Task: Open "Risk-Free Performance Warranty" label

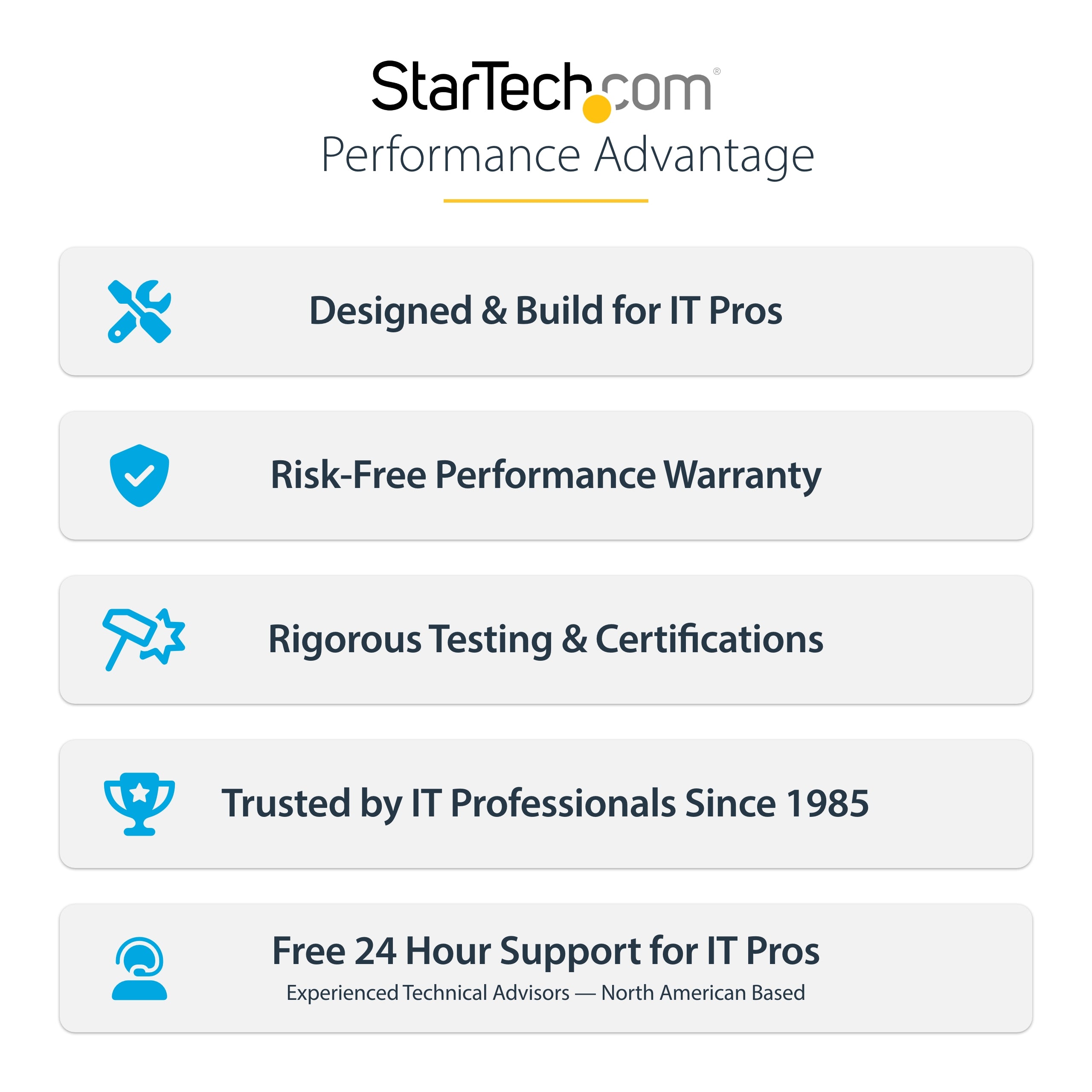Action: point(546,475)
